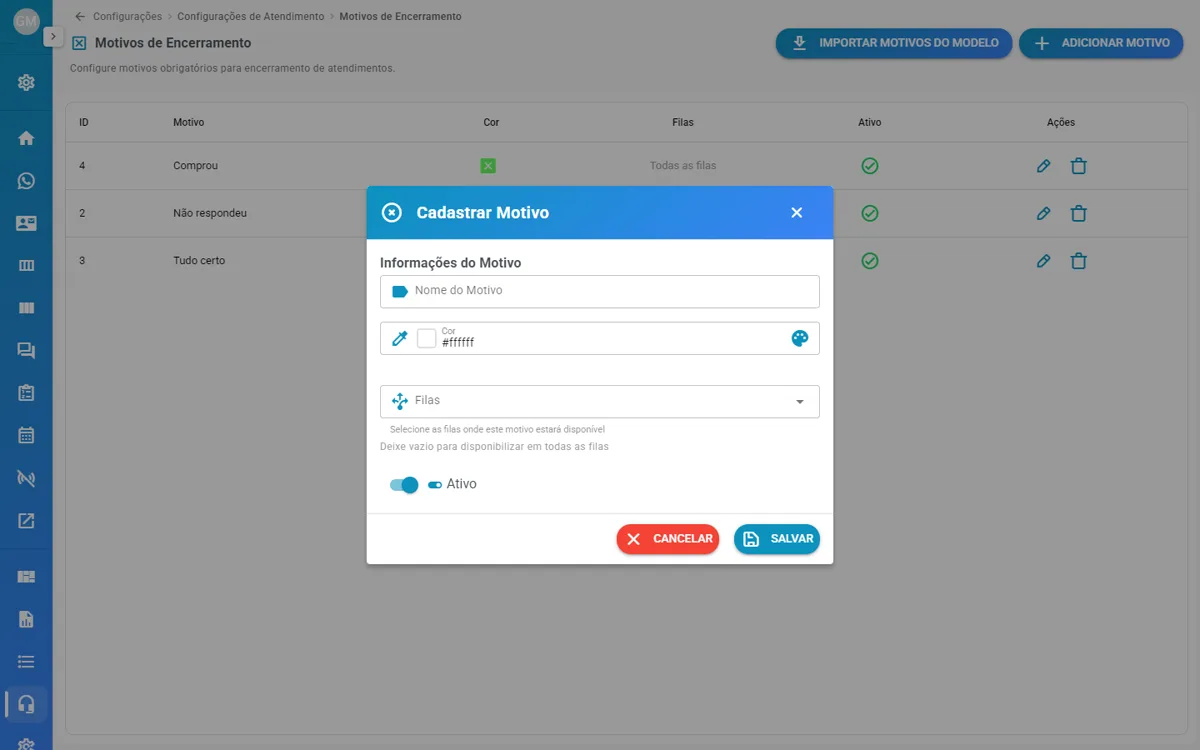Click the Importar Motivos do Modelo button

coord(894,43)
